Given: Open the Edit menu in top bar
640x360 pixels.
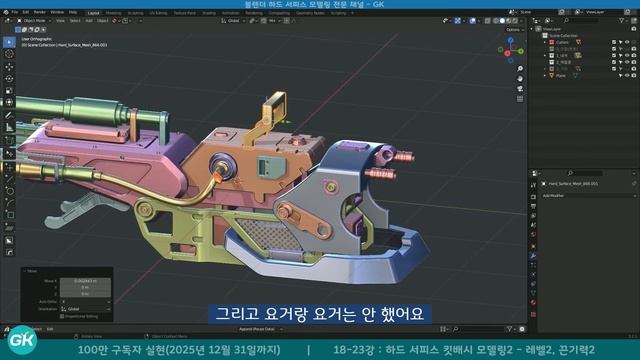Looking at the screenshot, I should [26, 12].
